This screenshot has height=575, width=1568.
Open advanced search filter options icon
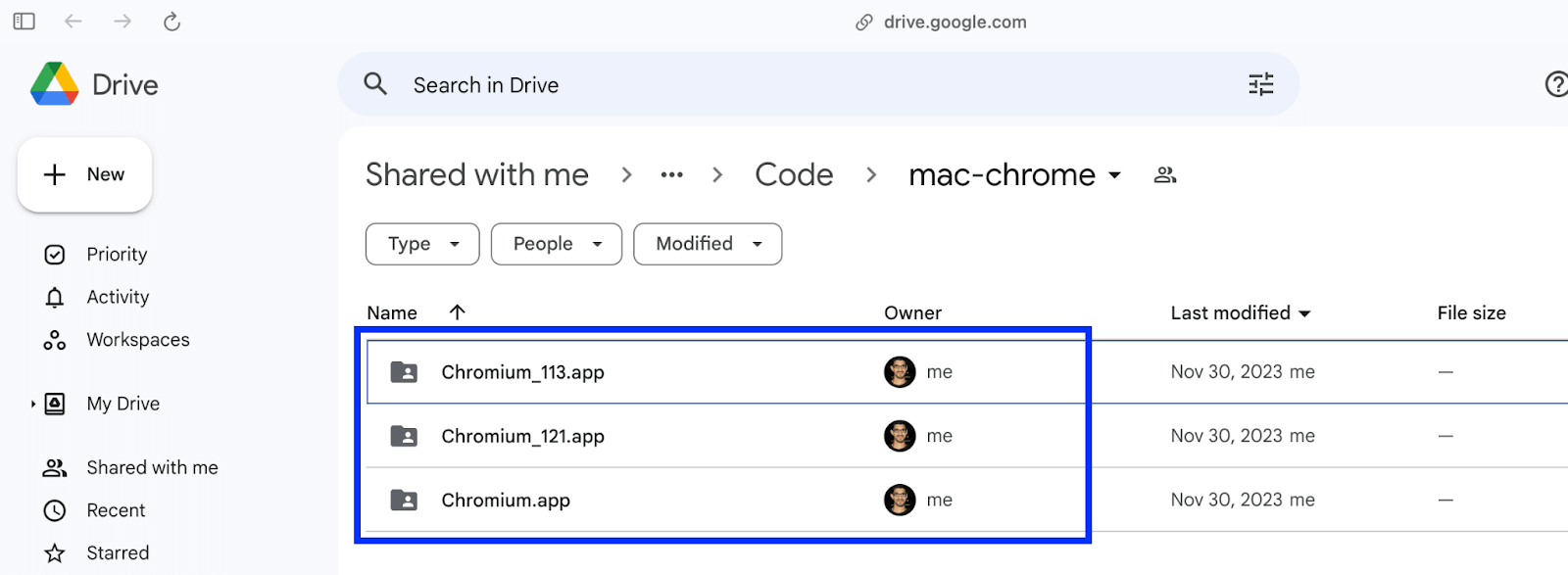point(1261,84)
